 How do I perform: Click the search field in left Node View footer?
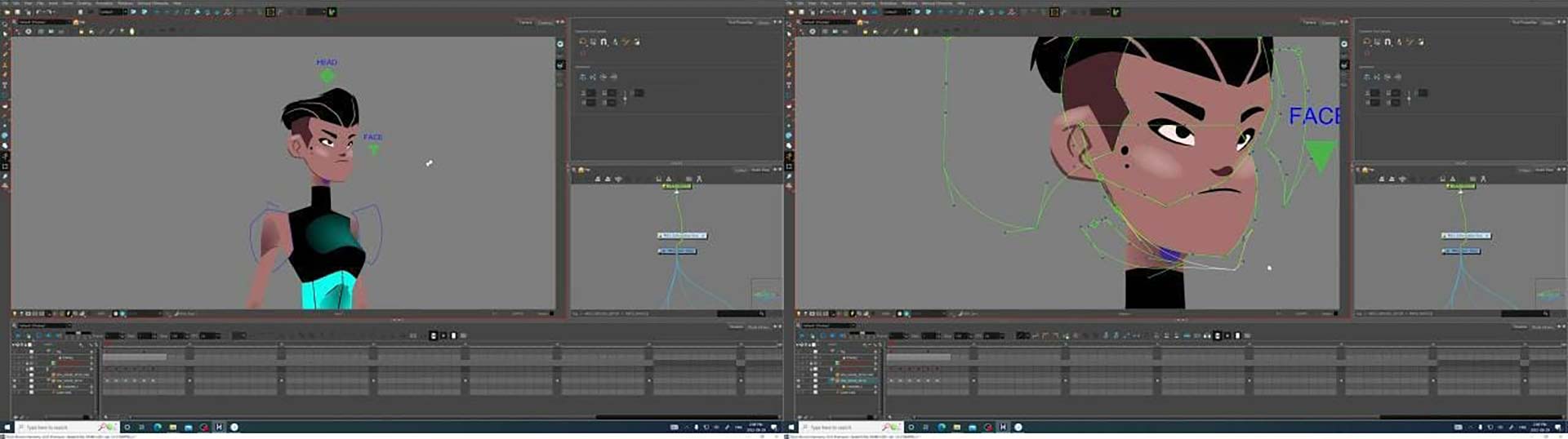click(x=741, y=313)
